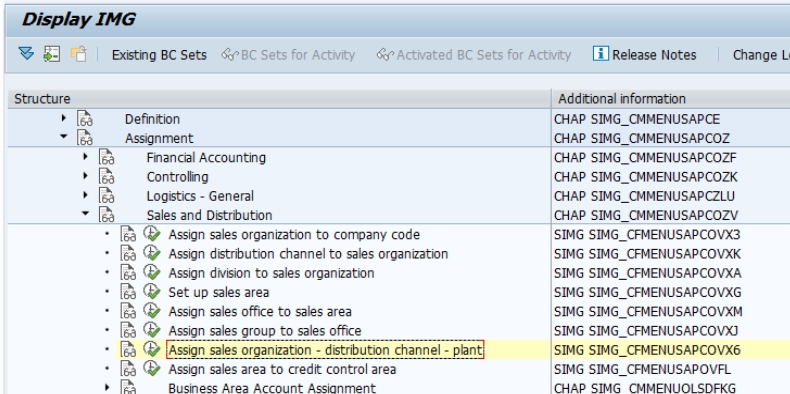The width and height of the screenshot is (790, 394).
Task: Select Assign distribution channel to sales organization row
Action: click(x=308, y=254)
